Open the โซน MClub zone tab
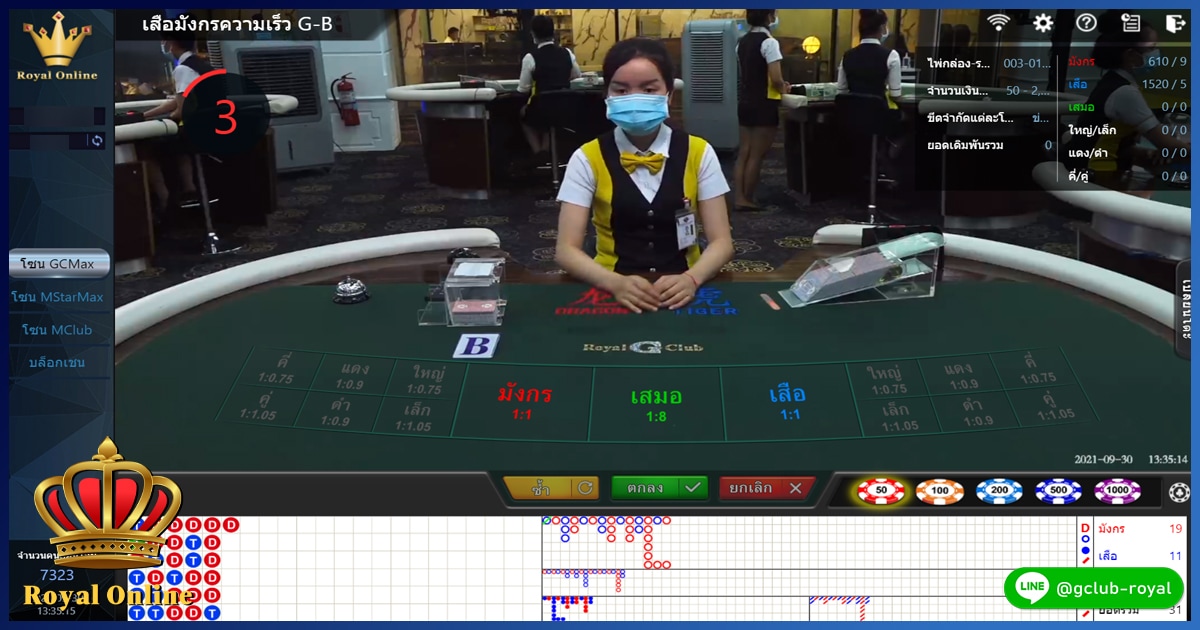The image size is (1200, 630). (58, 330)
